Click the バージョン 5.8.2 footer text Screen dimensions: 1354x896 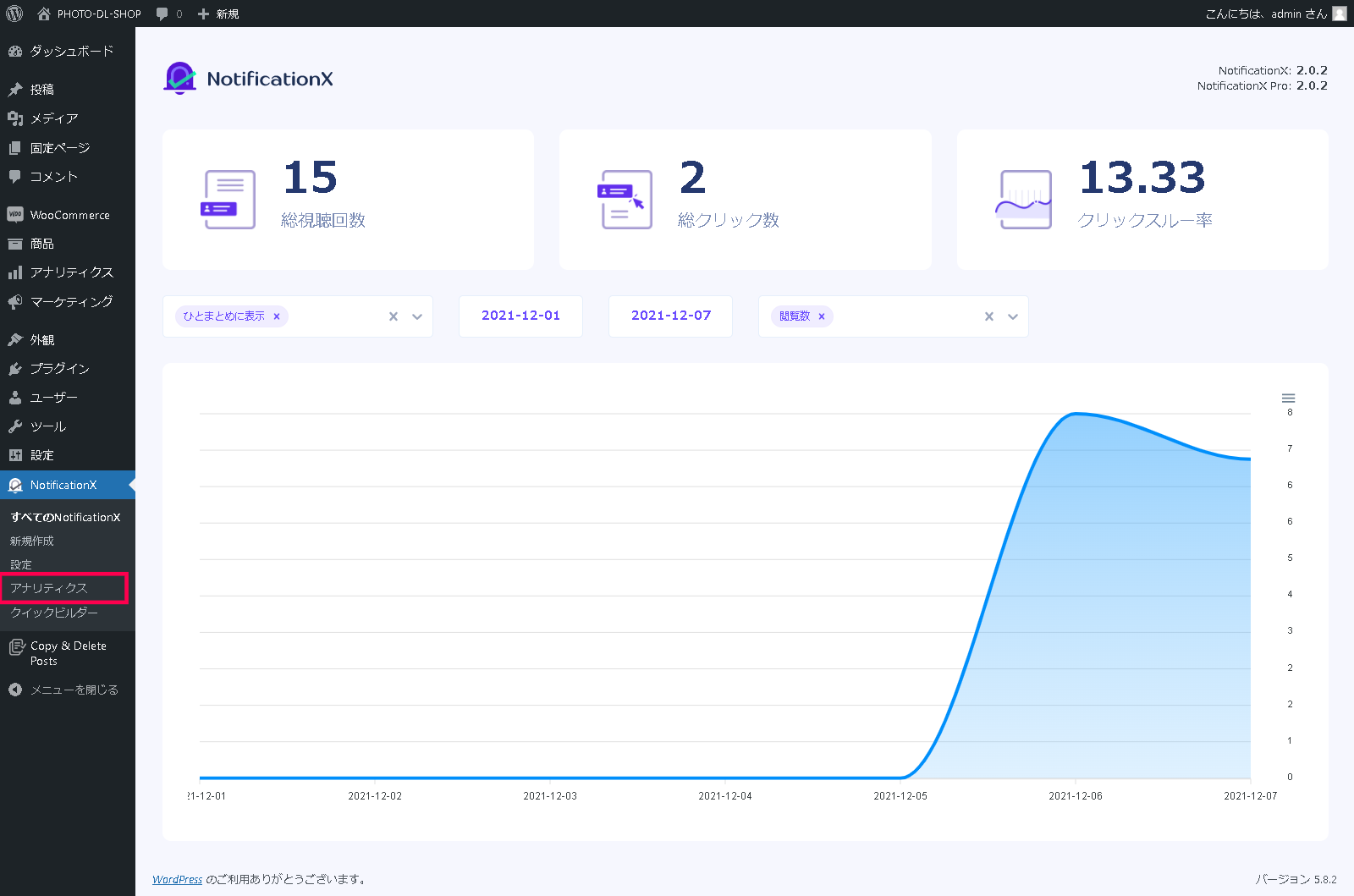click(x=1296, y=879)
